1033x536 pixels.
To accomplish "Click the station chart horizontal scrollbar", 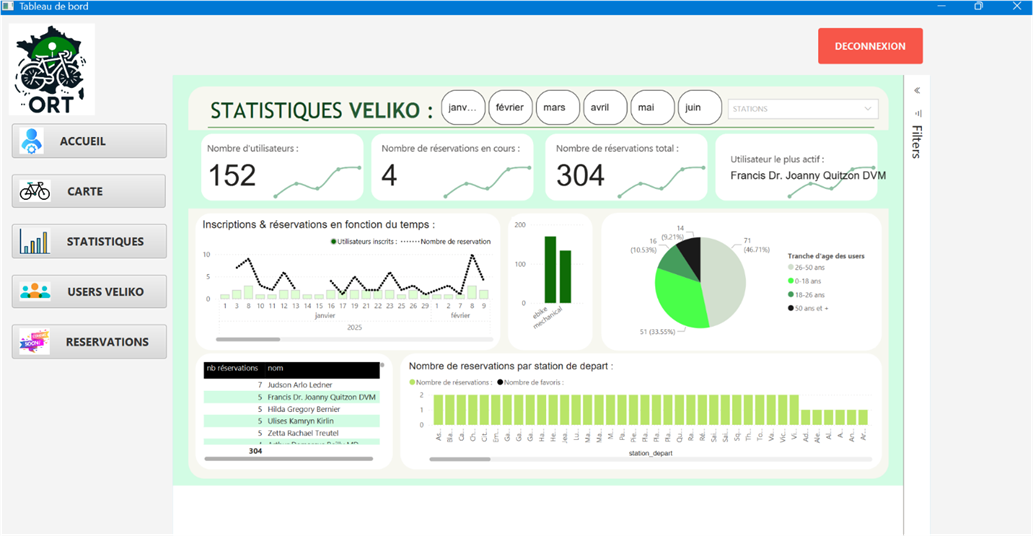I will 460,460.
